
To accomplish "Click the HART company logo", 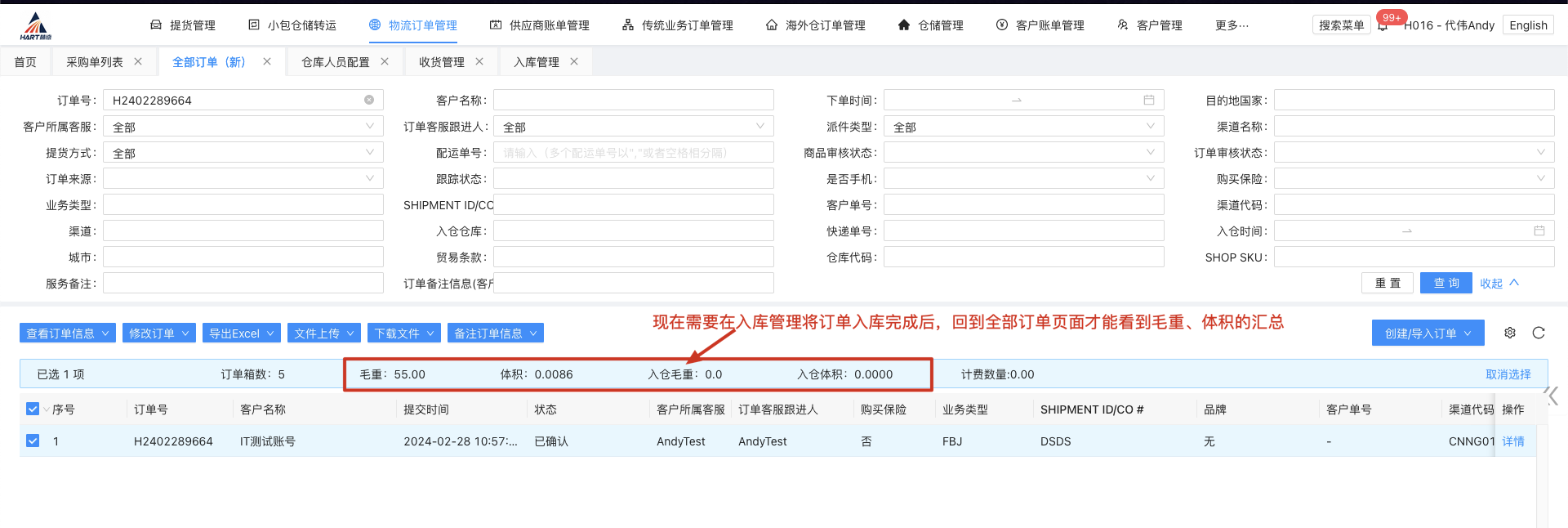I will click(35, 26).
